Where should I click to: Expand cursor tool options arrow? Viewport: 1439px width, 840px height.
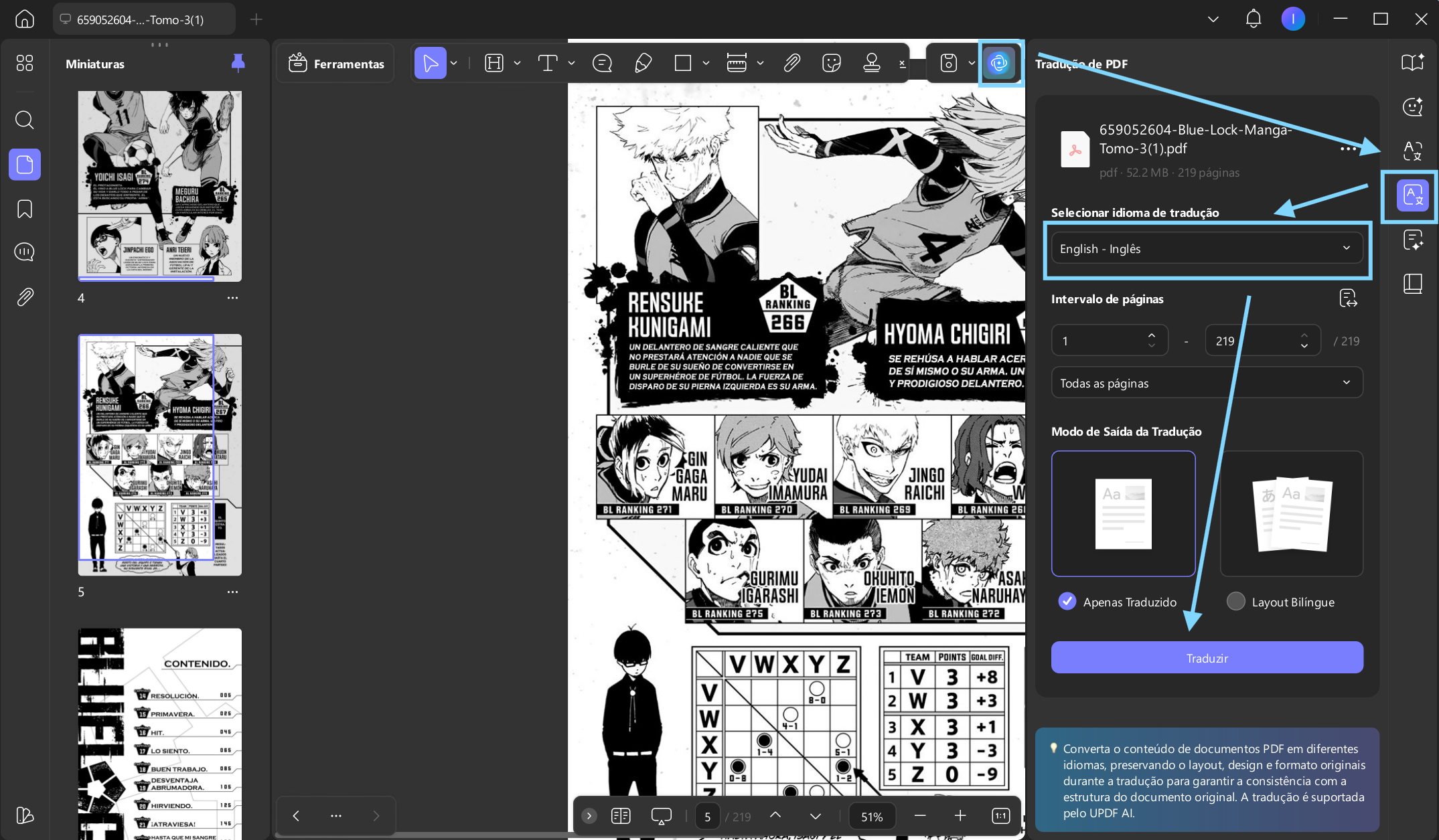[454, 64]
